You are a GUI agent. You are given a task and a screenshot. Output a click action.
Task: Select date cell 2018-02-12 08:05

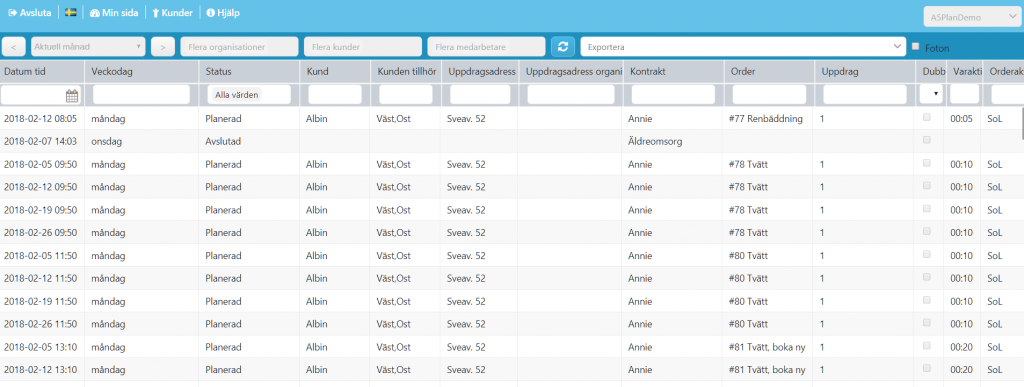pos(42,119)
